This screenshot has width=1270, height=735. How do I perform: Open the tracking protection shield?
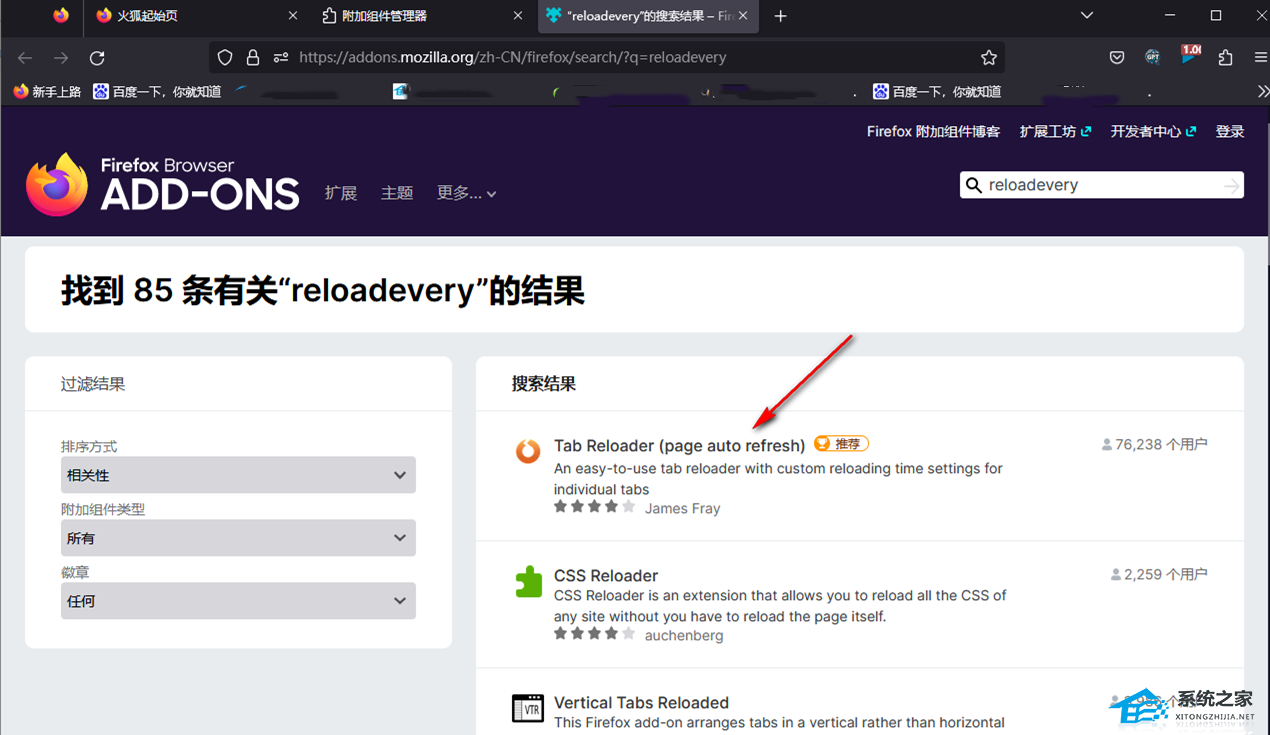point(225,58)
